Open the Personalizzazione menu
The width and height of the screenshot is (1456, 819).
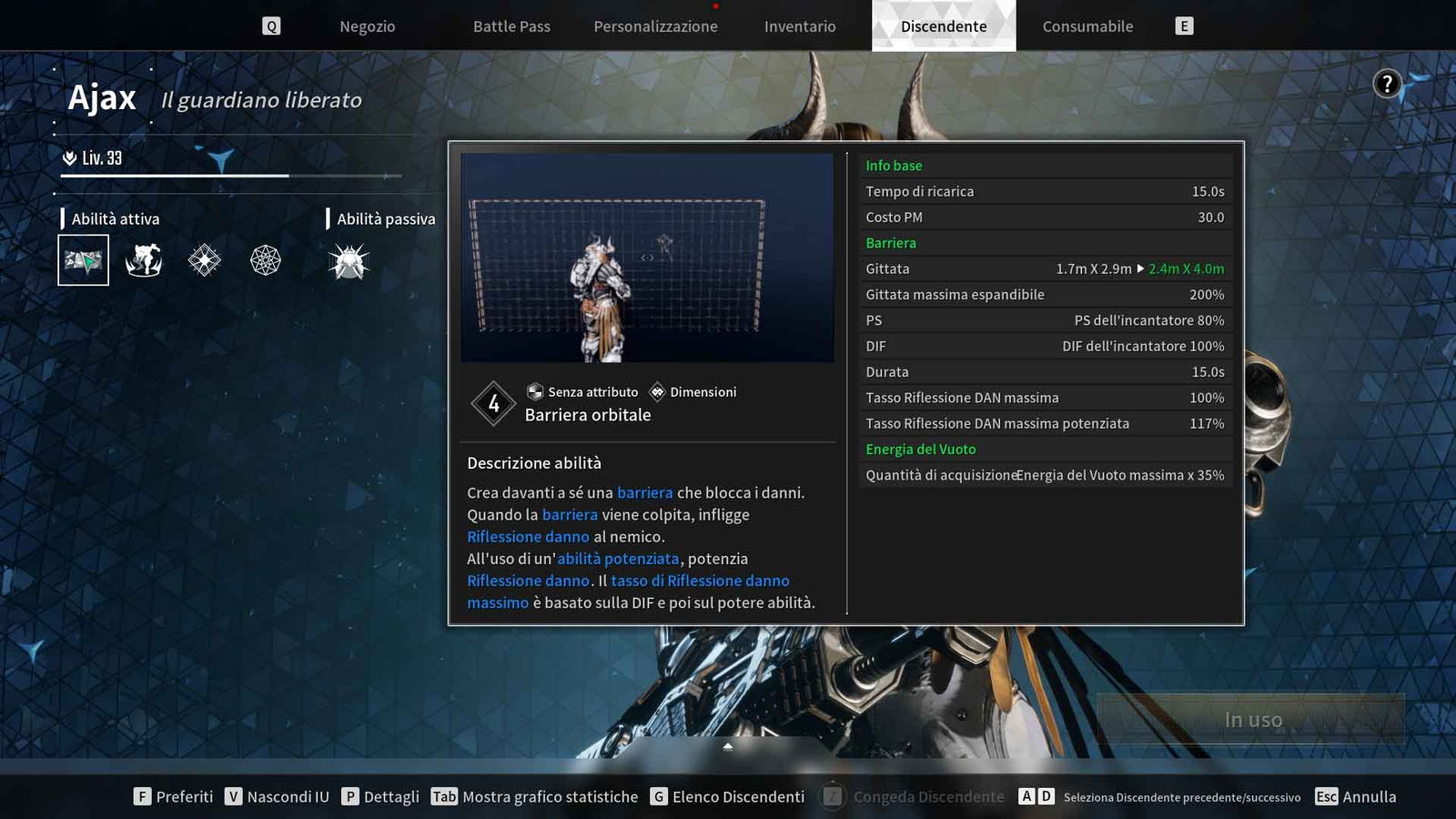pos(655,25)
